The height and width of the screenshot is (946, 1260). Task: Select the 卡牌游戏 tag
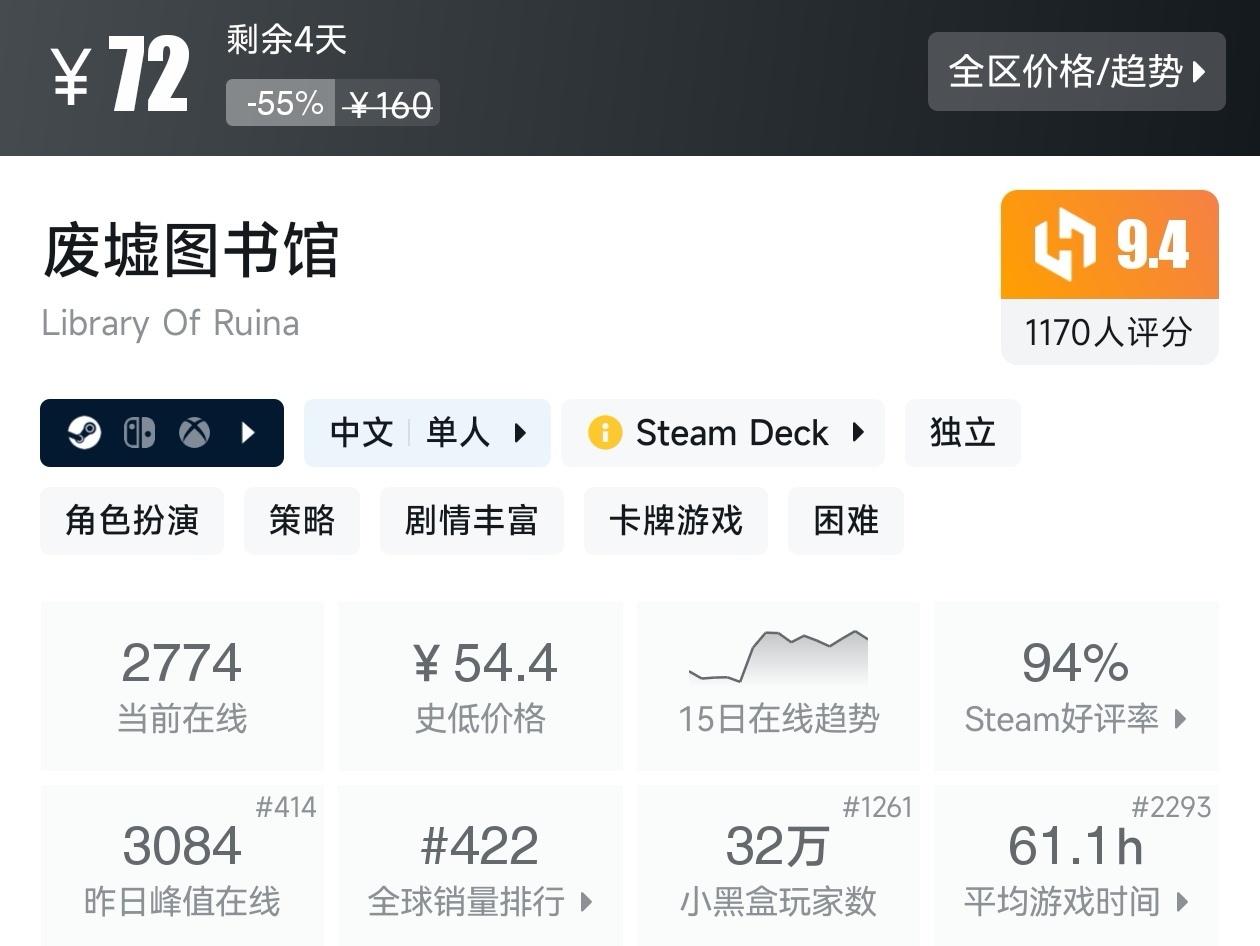pos(675,520)
